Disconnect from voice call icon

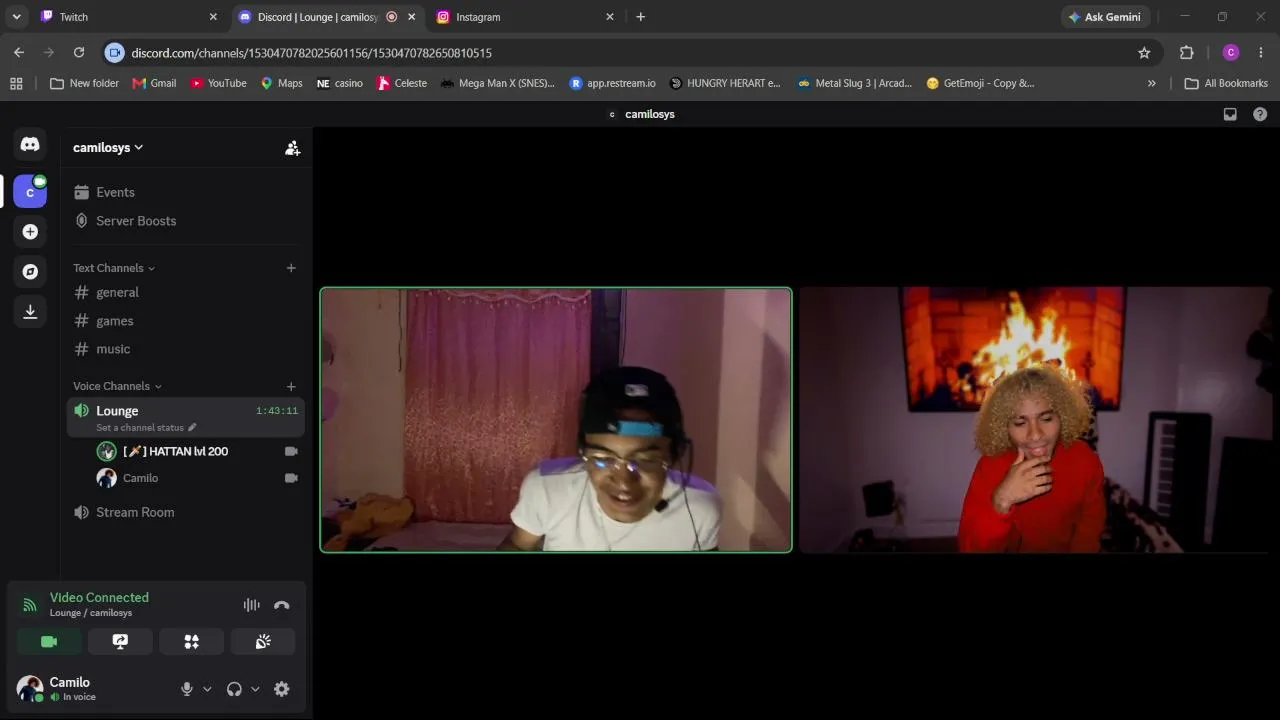coord(282,605)
